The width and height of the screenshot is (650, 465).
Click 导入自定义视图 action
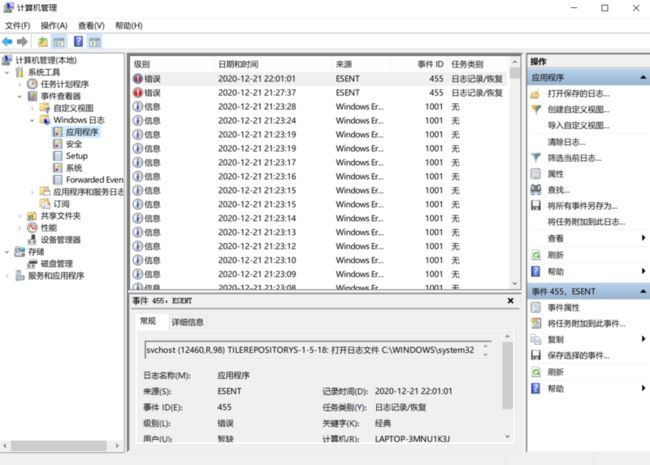(578, 126)
